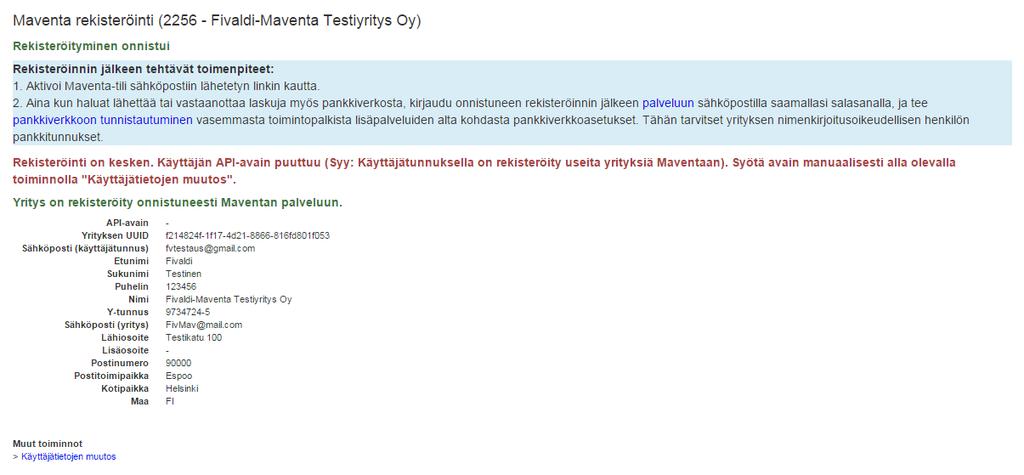Open 'pankkiverkkoon tunnistautuminen' link
The image size is (1024, 475).
103,120
